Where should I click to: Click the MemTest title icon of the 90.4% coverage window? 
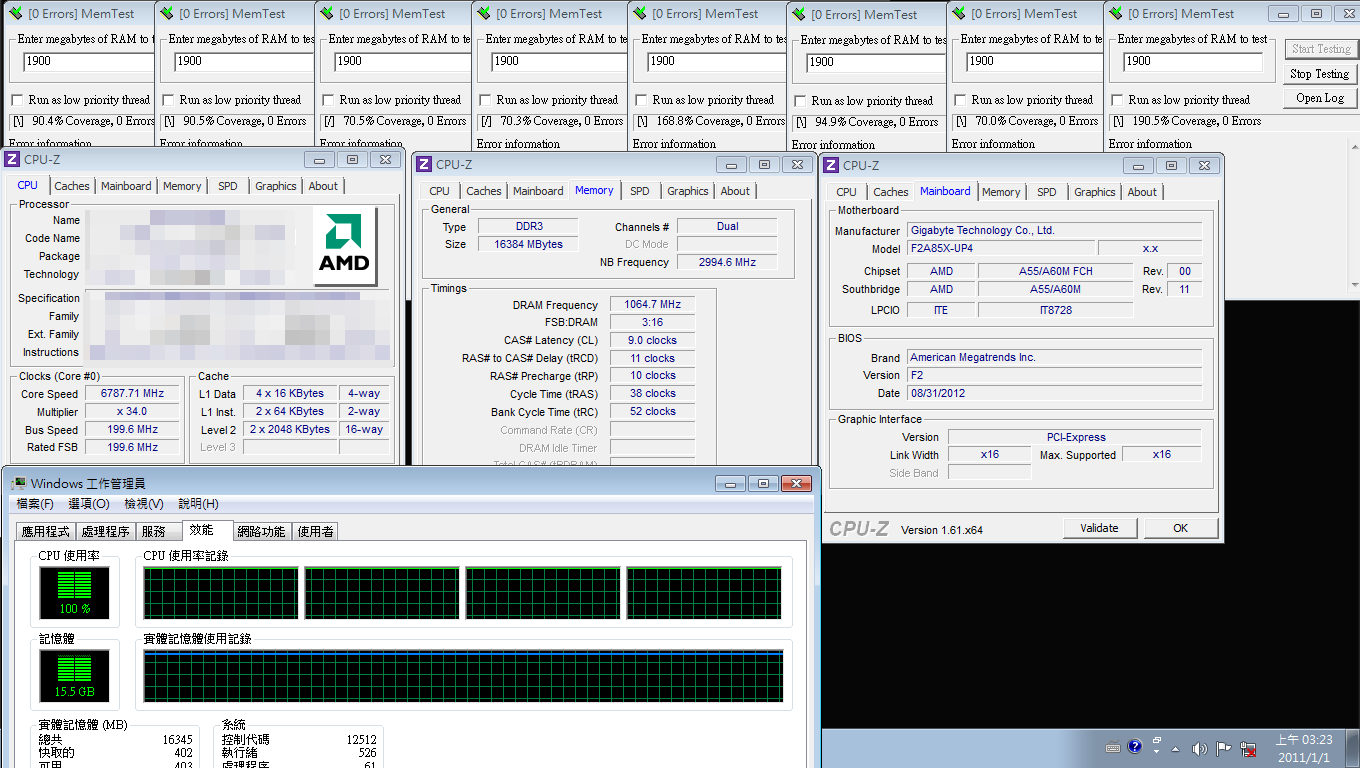13,14
